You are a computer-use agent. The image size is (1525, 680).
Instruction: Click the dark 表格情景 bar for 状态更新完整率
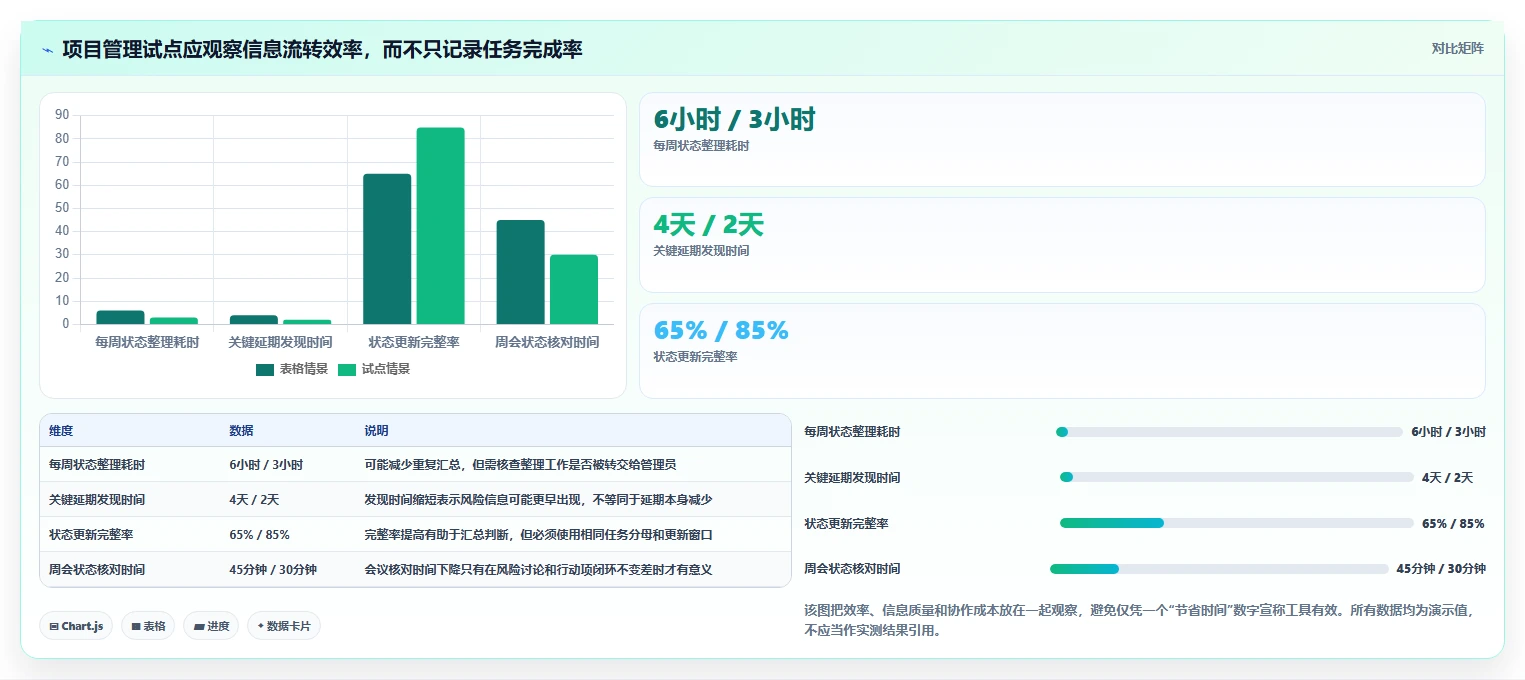pyautogui.click(x=387, y=249)
